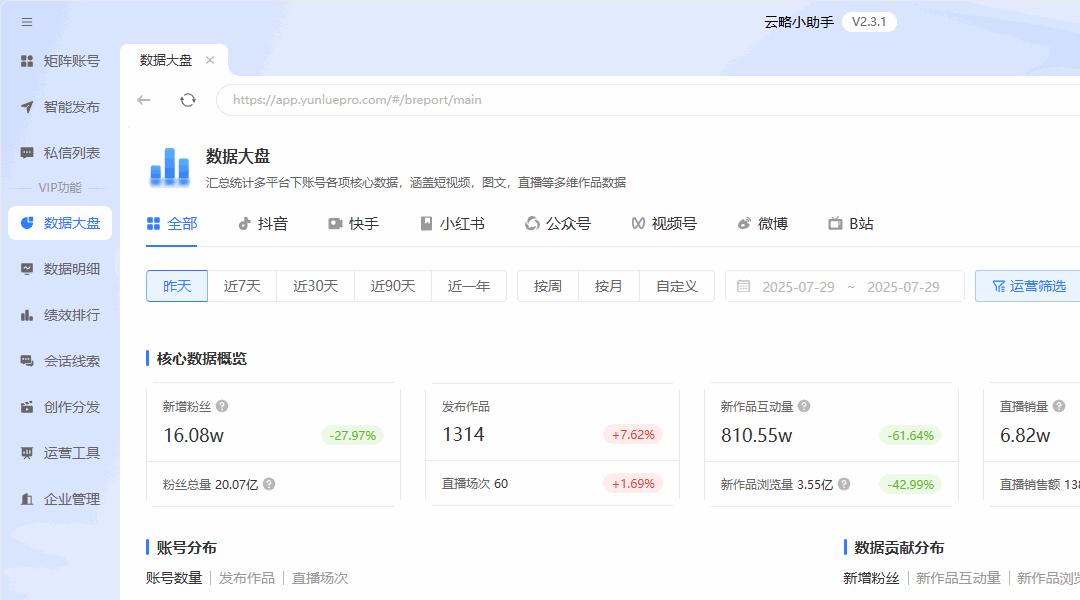The width and height of the screenshot is (1080, 600).
Task: Open the calendar icon in date range
Action: tap(743, 286)
